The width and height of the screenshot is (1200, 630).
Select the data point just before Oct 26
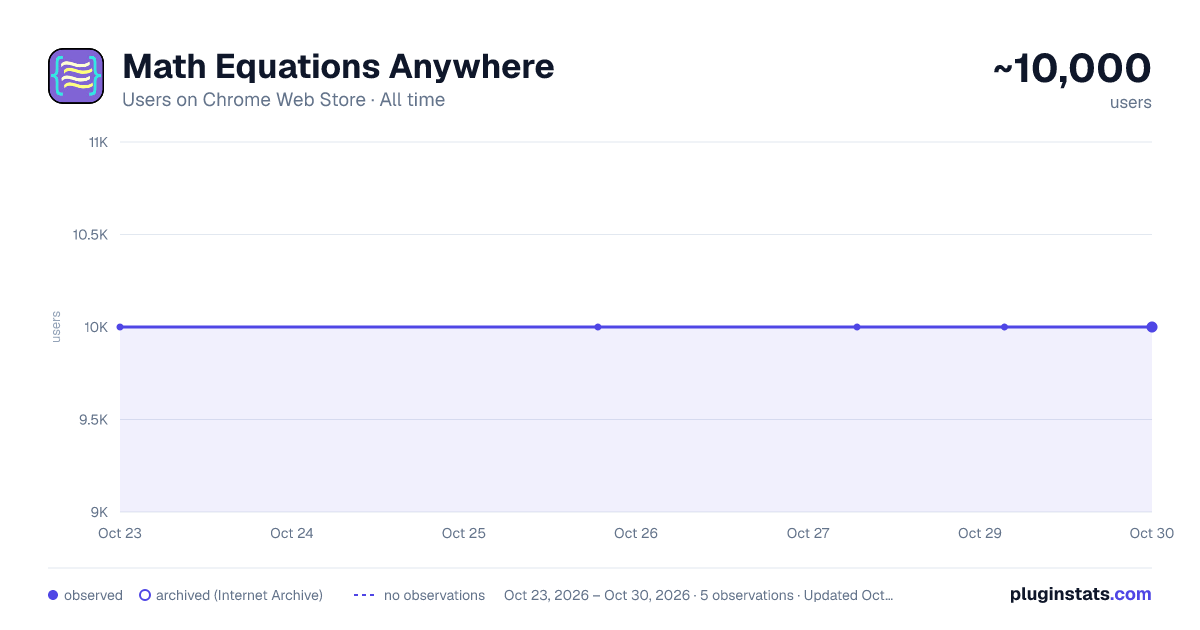point(598,327)
